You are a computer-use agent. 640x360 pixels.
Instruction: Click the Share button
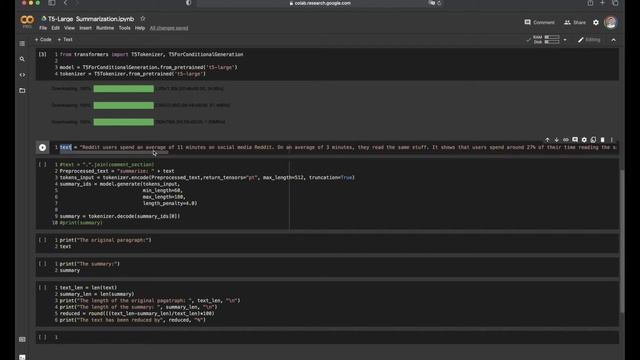click(575, 22)
